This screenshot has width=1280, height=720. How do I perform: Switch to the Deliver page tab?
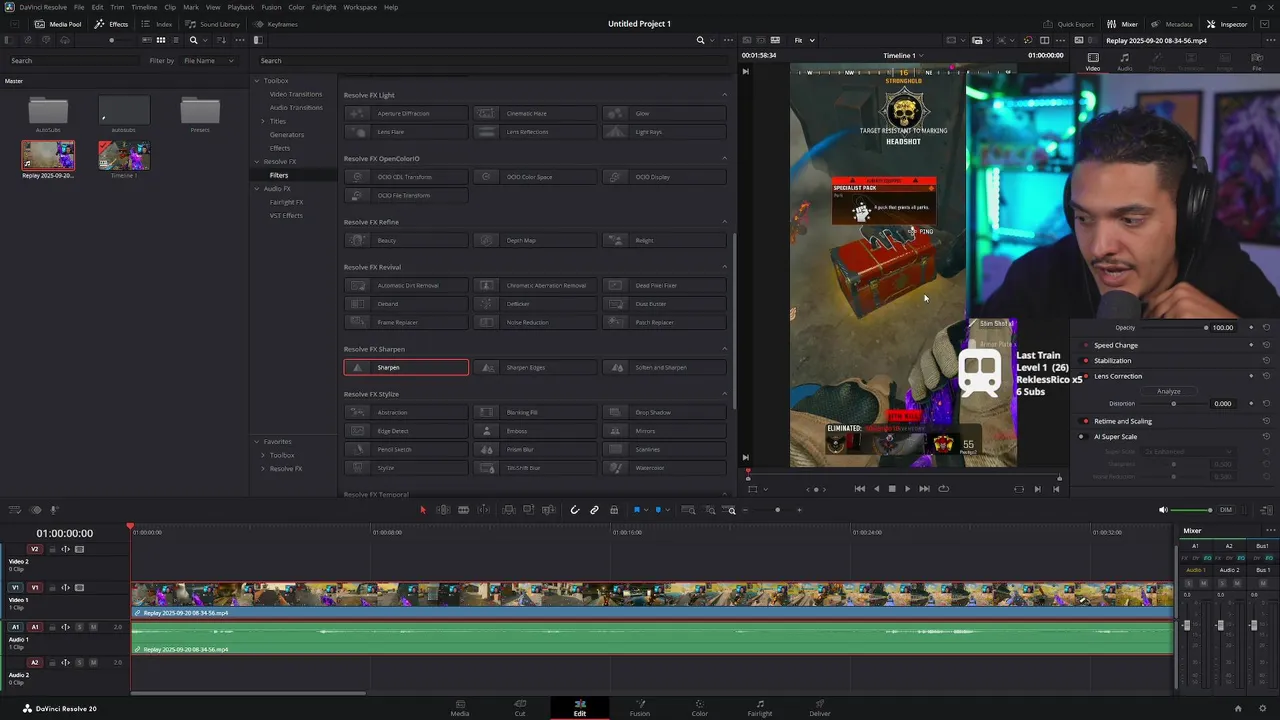pos(820,707)
